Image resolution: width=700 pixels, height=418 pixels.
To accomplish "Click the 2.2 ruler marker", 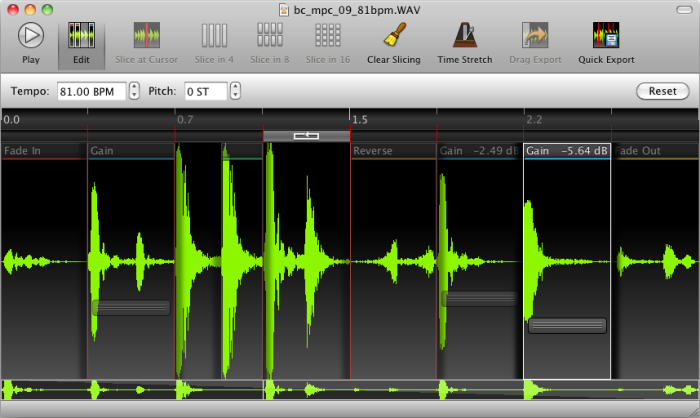I will [x=534, y=120].
